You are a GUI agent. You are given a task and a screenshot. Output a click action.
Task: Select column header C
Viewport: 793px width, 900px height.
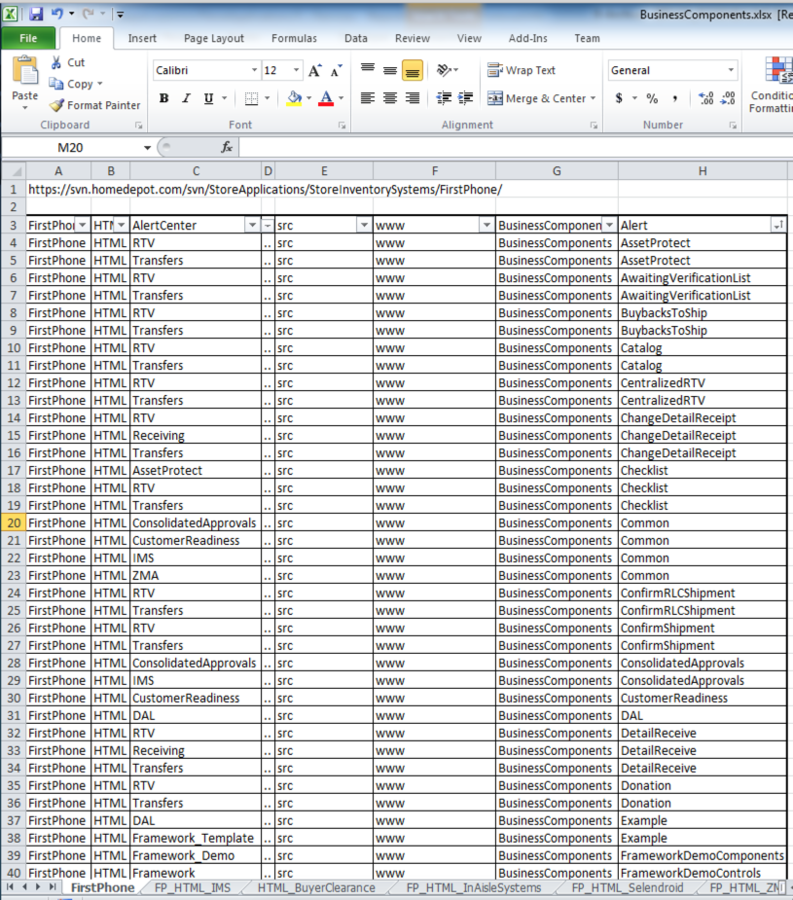tap(196, 171)
